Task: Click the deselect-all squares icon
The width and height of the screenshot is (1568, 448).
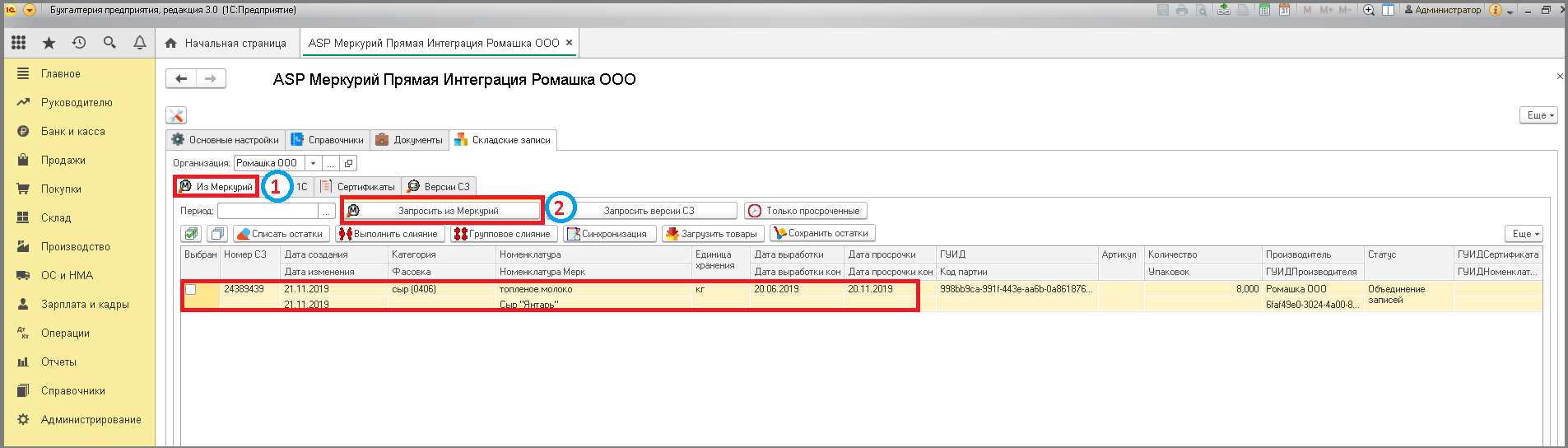Action: [x=216, y=234]
